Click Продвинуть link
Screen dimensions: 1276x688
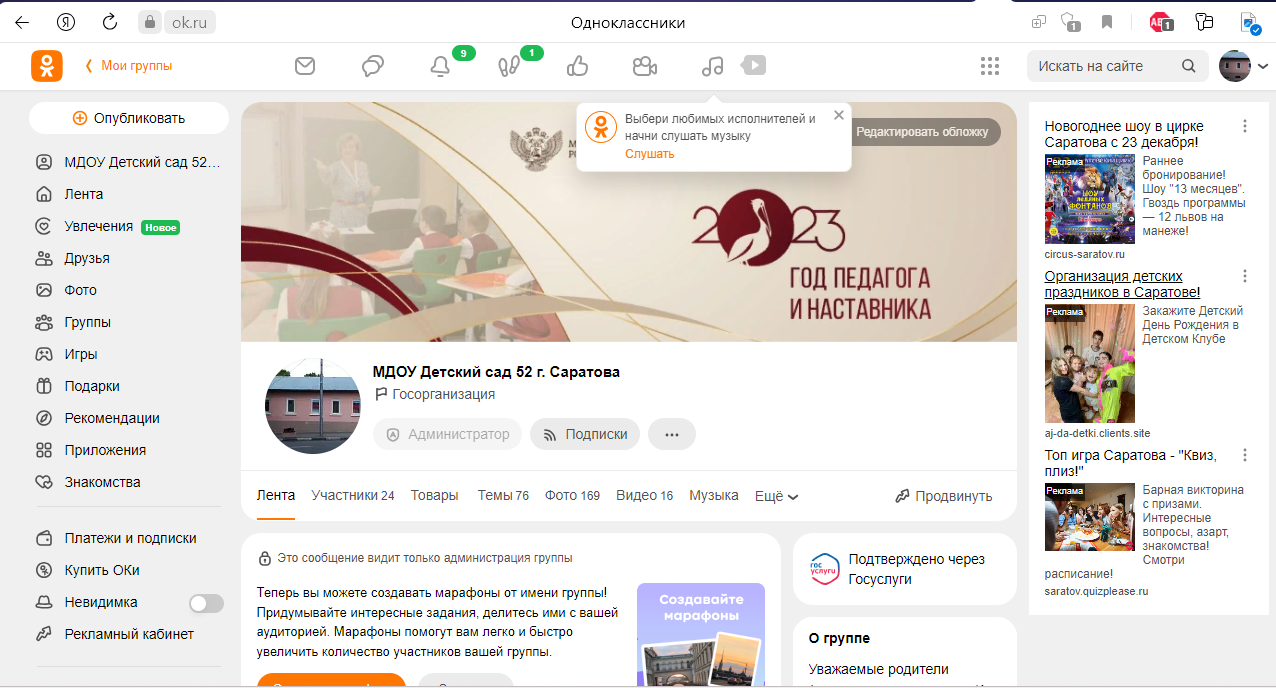tap(944, 496)
